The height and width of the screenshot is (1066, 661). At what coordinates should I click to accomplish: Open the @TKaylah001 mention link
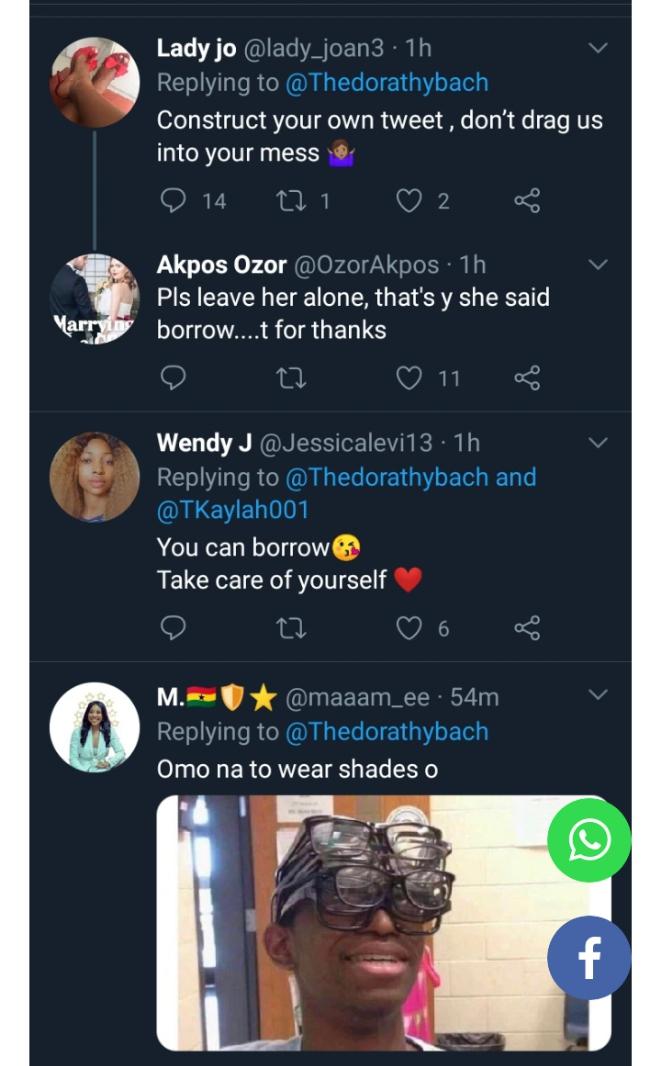(233, 510)
